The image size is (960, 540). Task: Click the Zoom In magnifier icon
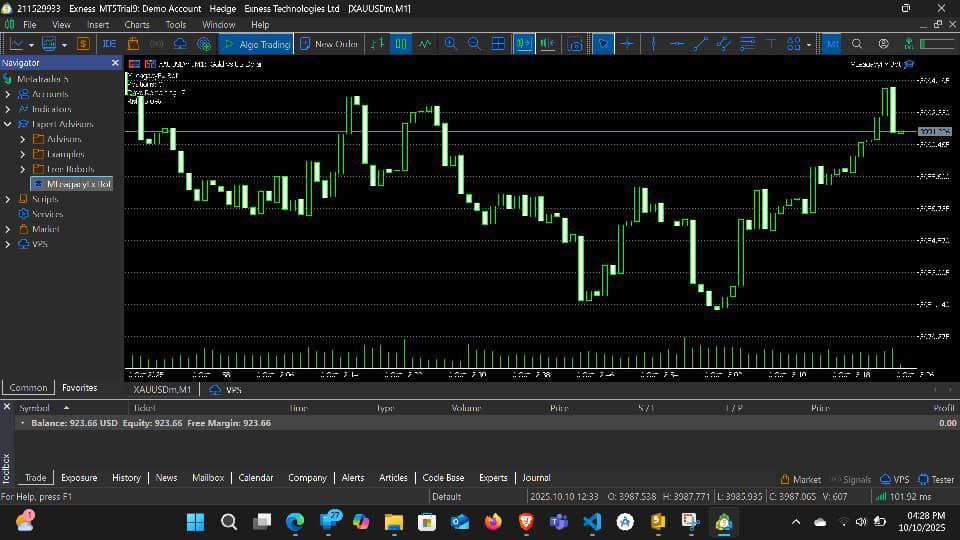point(451,44)
